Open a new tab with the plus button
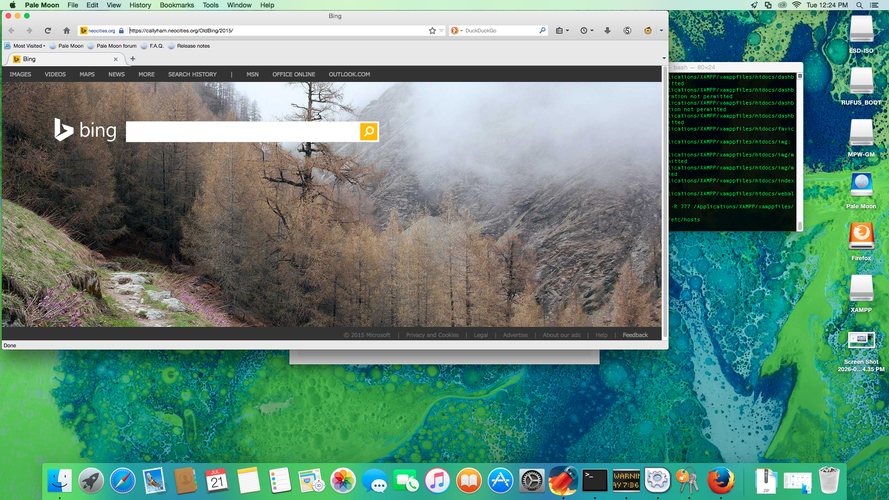 (x=133, y=58)
